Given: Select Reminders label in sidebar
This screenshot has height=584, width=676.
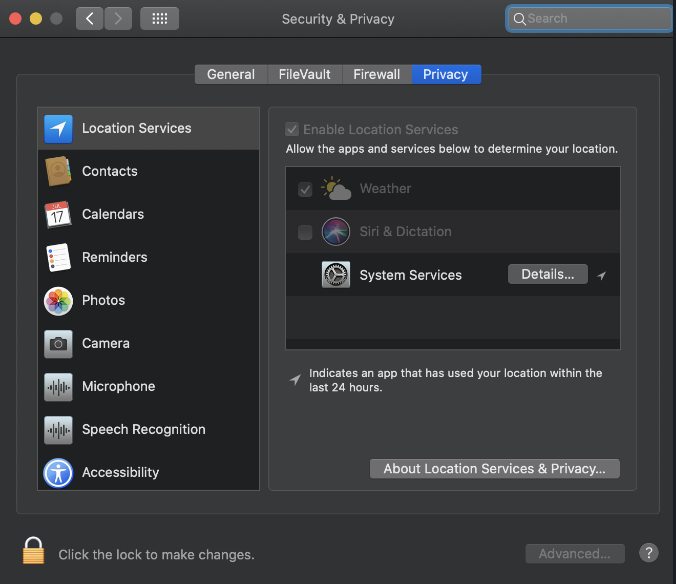Looking at the screenshot, I should [x=115, y=257].
